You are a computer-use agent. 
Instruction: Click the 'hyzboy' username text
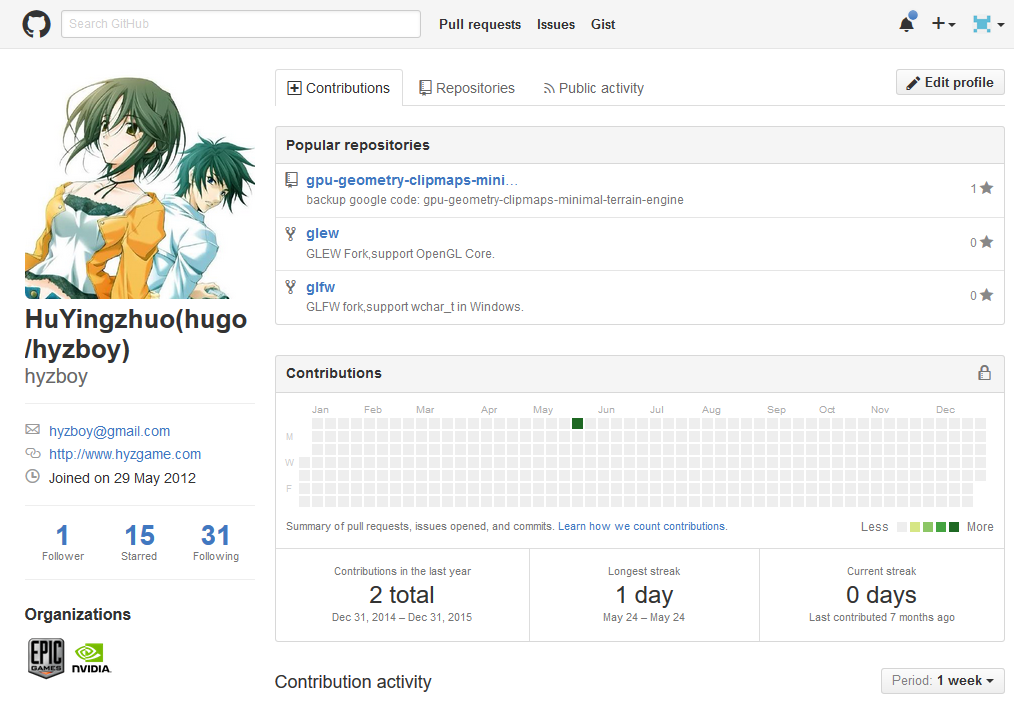coord(56,376)
